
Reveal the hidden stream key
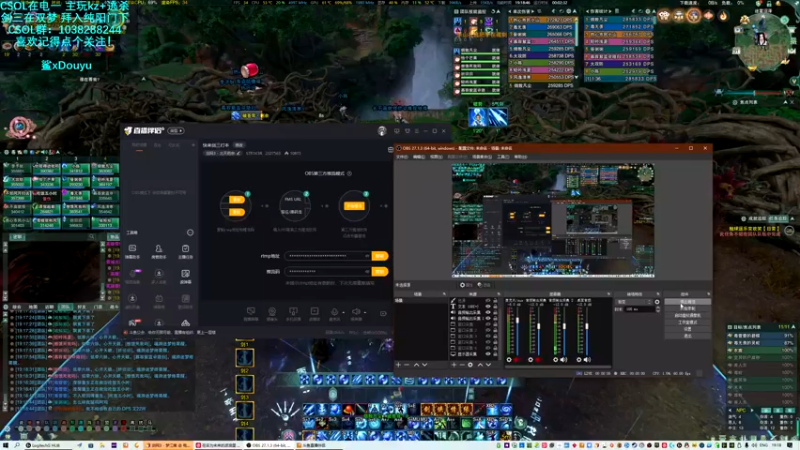tap(367, 271)
